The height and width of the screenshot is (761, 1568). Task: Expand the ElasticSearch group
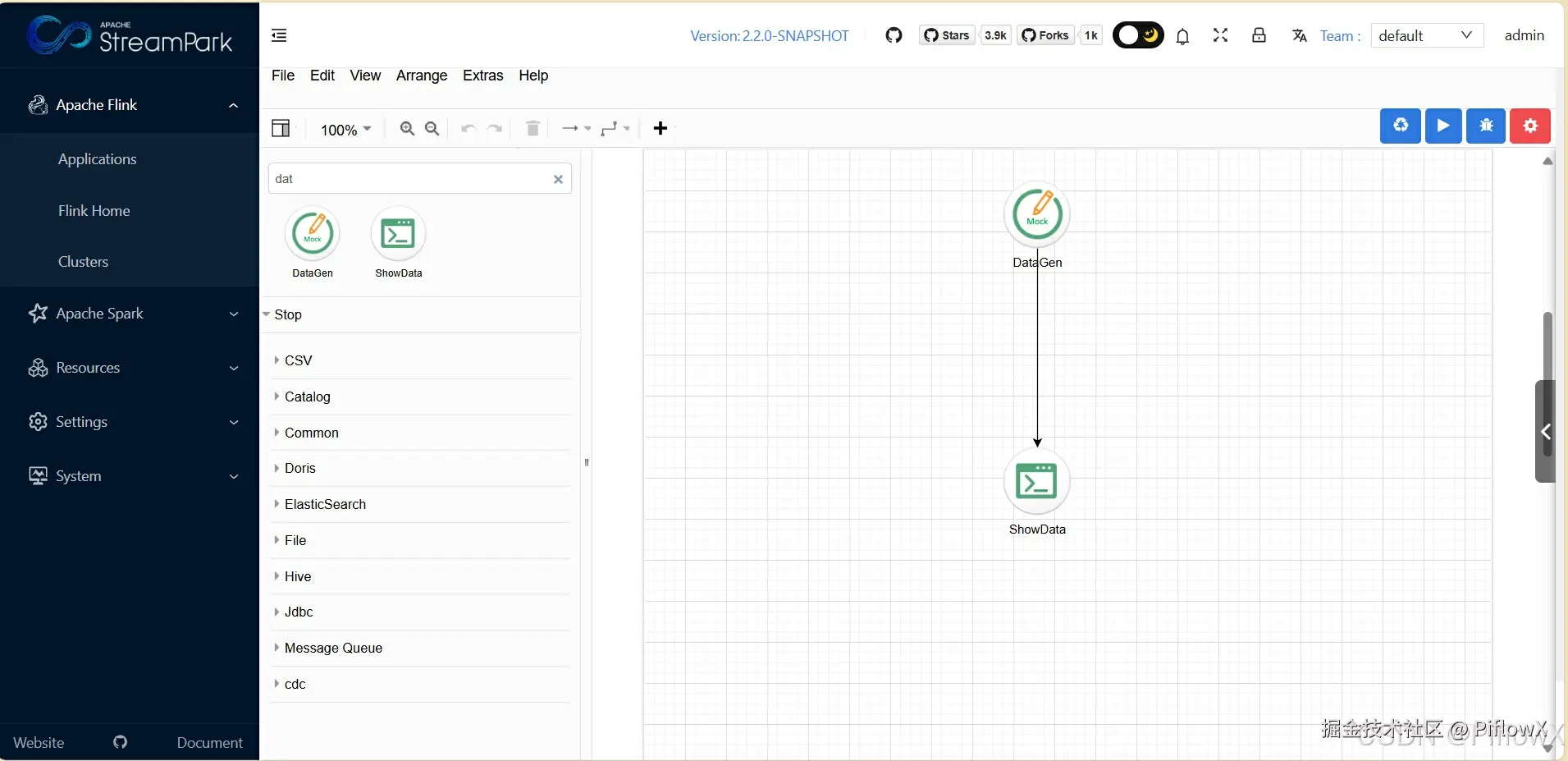coord(421,504)
